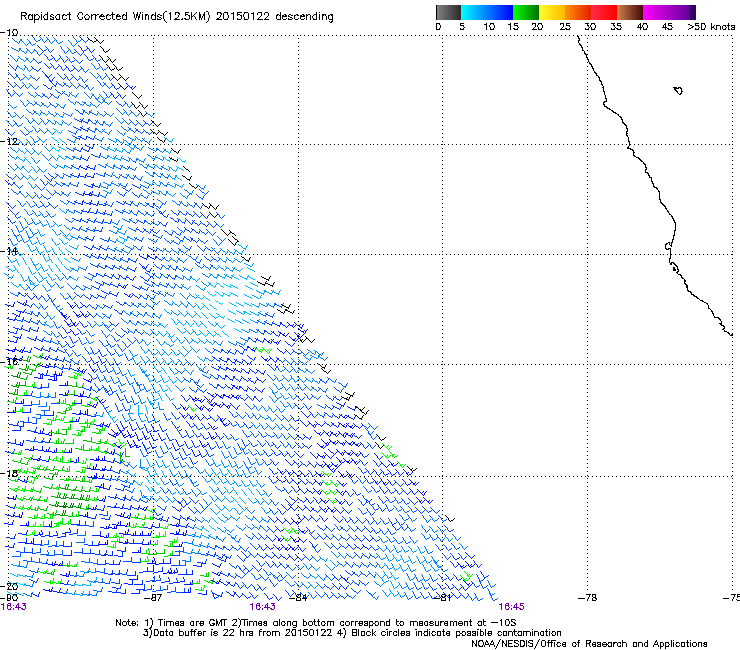Click the small island outline inland of coast

[678, 90]
